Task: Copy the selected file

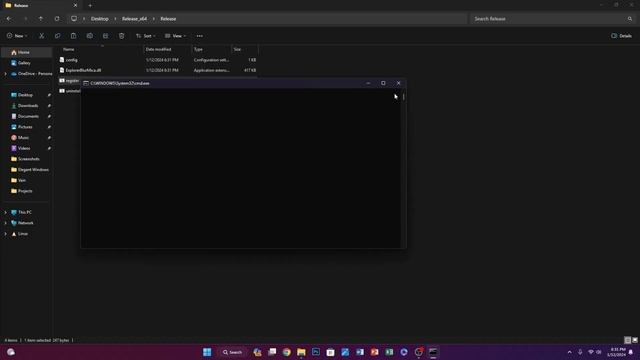Action: coord(58,36)
